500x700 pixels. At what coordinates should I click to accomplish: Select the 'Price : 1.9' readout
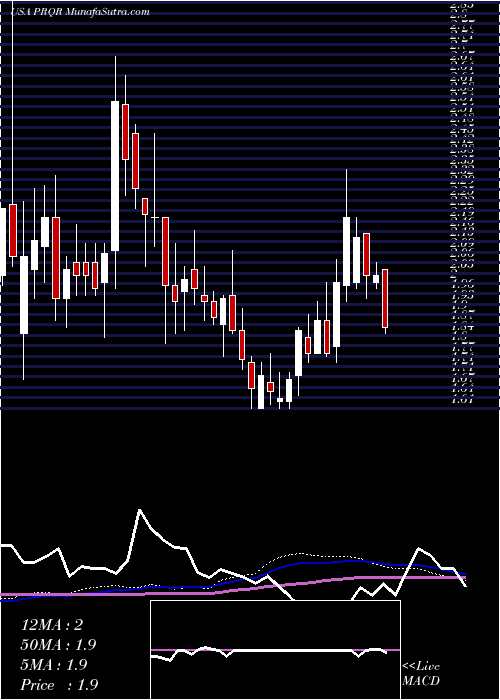[59, 685]
